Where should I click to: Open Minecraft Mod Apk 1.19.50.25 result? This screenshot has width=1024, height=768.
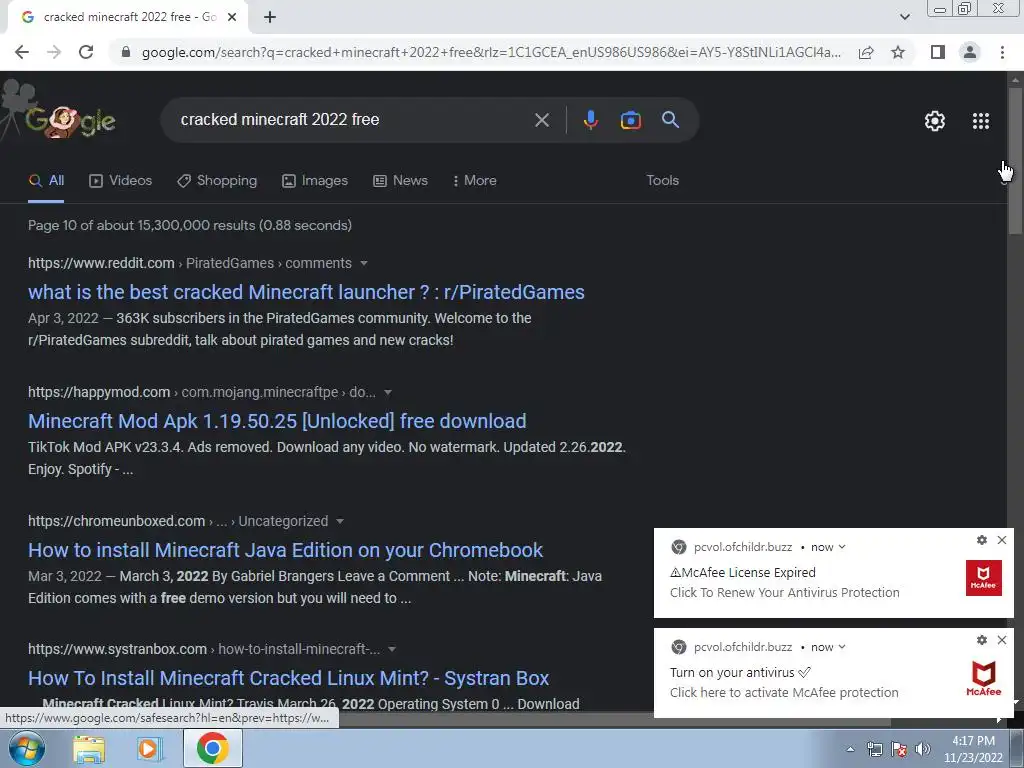277,421
